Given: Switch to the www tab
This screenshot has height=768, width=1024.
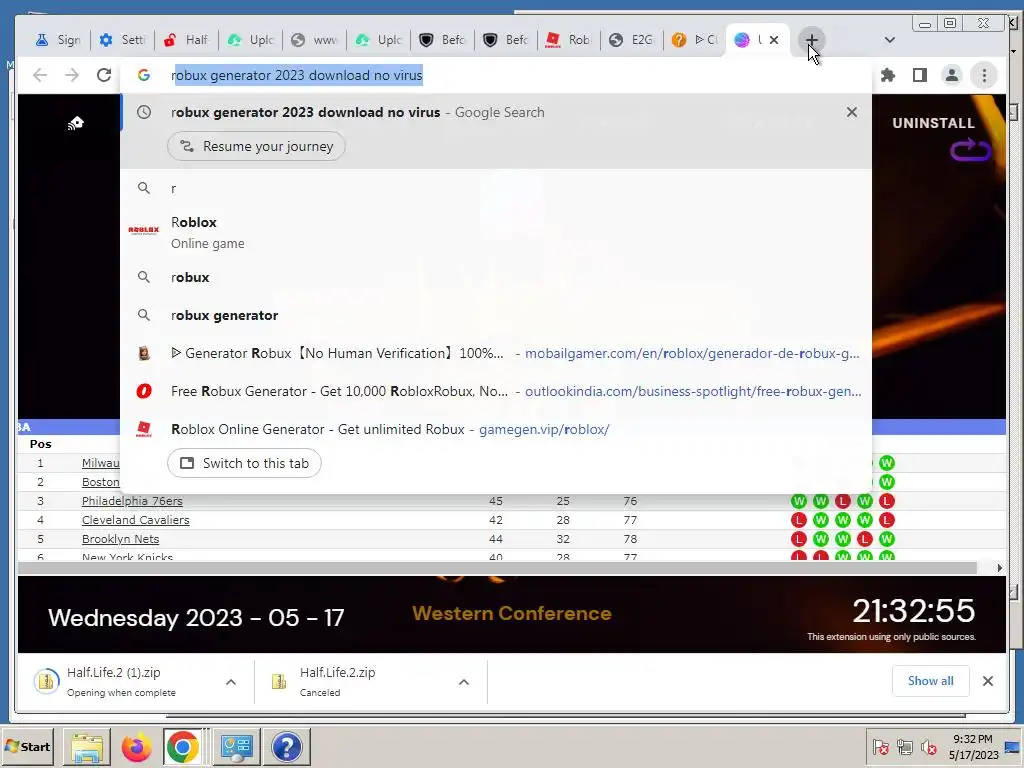Looking at the screenshot, I should (x=314, y=40).
